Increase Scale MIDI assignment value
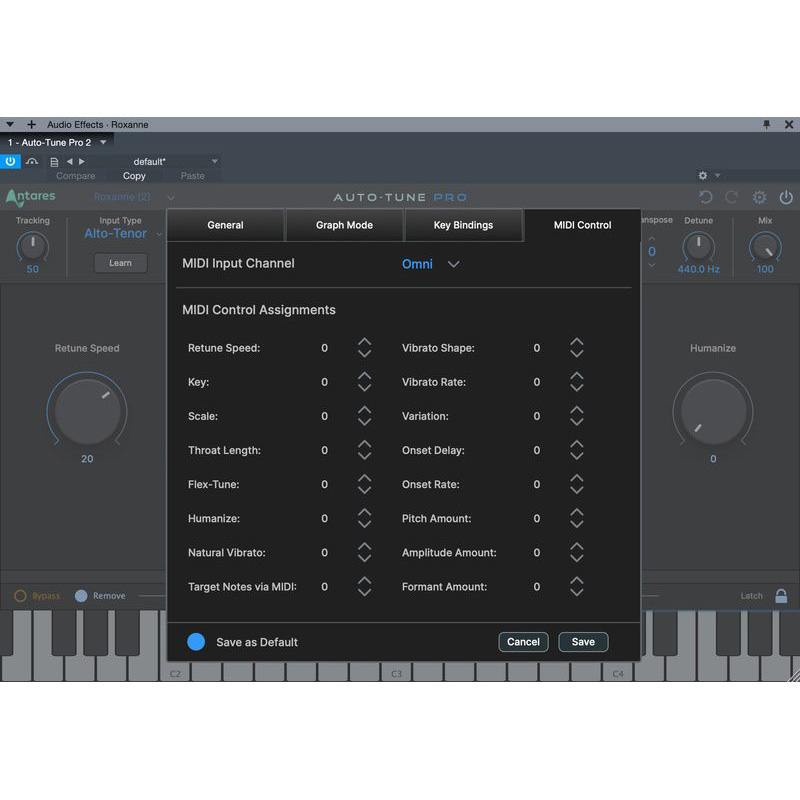Viewport: 800px width, 800px height. [x=364, y=410]
